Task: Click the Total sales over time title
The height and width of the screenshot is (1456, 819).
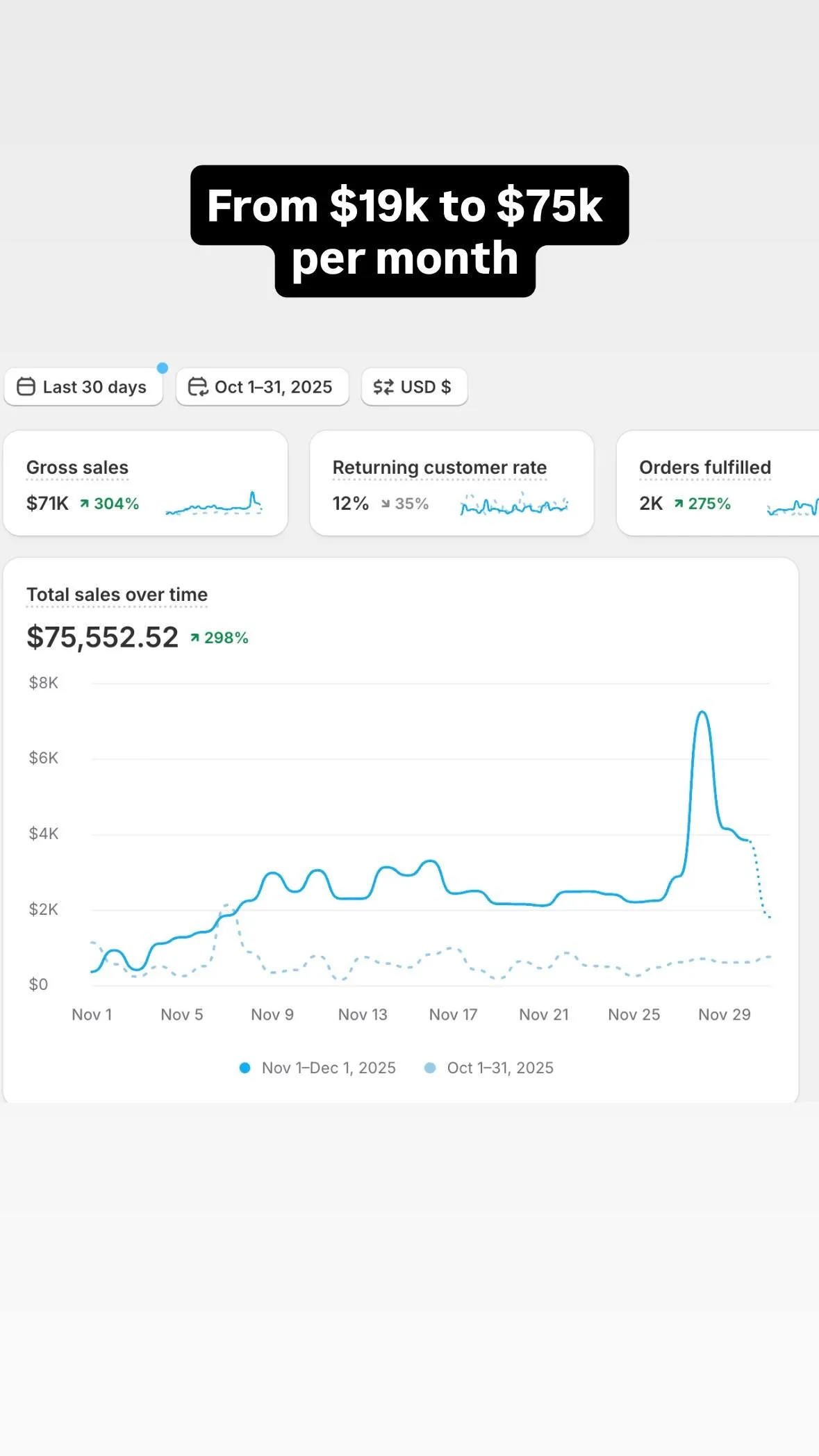Action: pyautogui.click(x=117, y=595)
